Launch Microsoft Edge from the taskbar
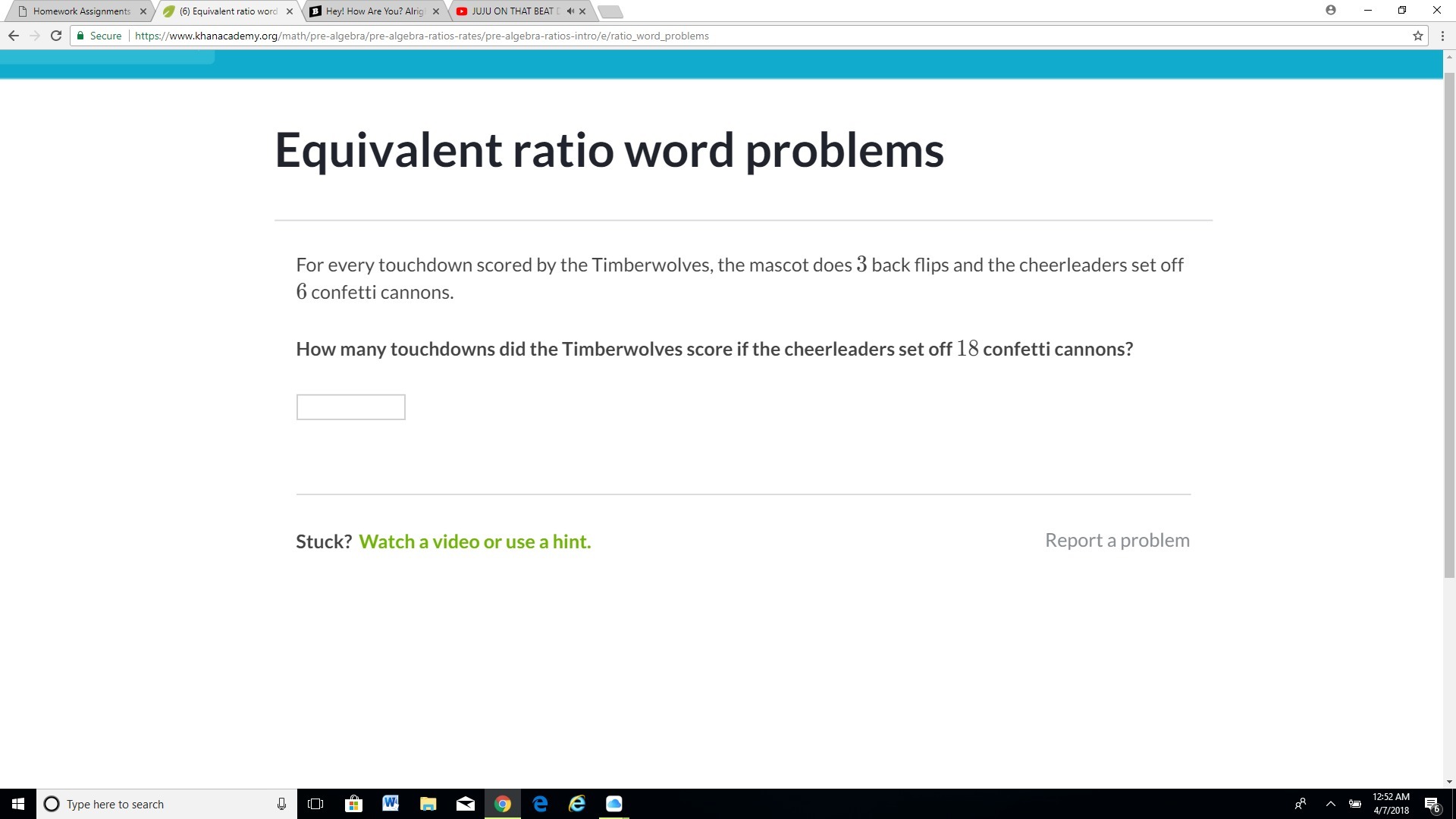 [x=540, y=804]
